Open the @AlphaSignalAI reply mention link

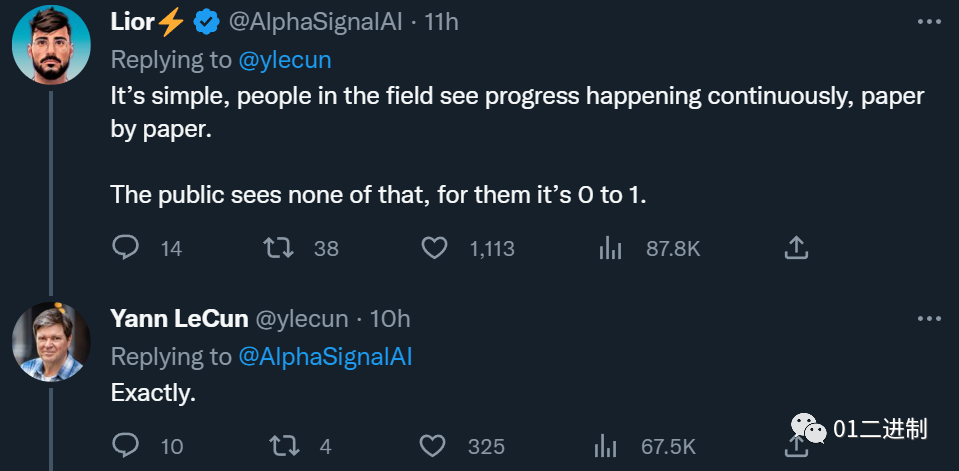[325, 357]
